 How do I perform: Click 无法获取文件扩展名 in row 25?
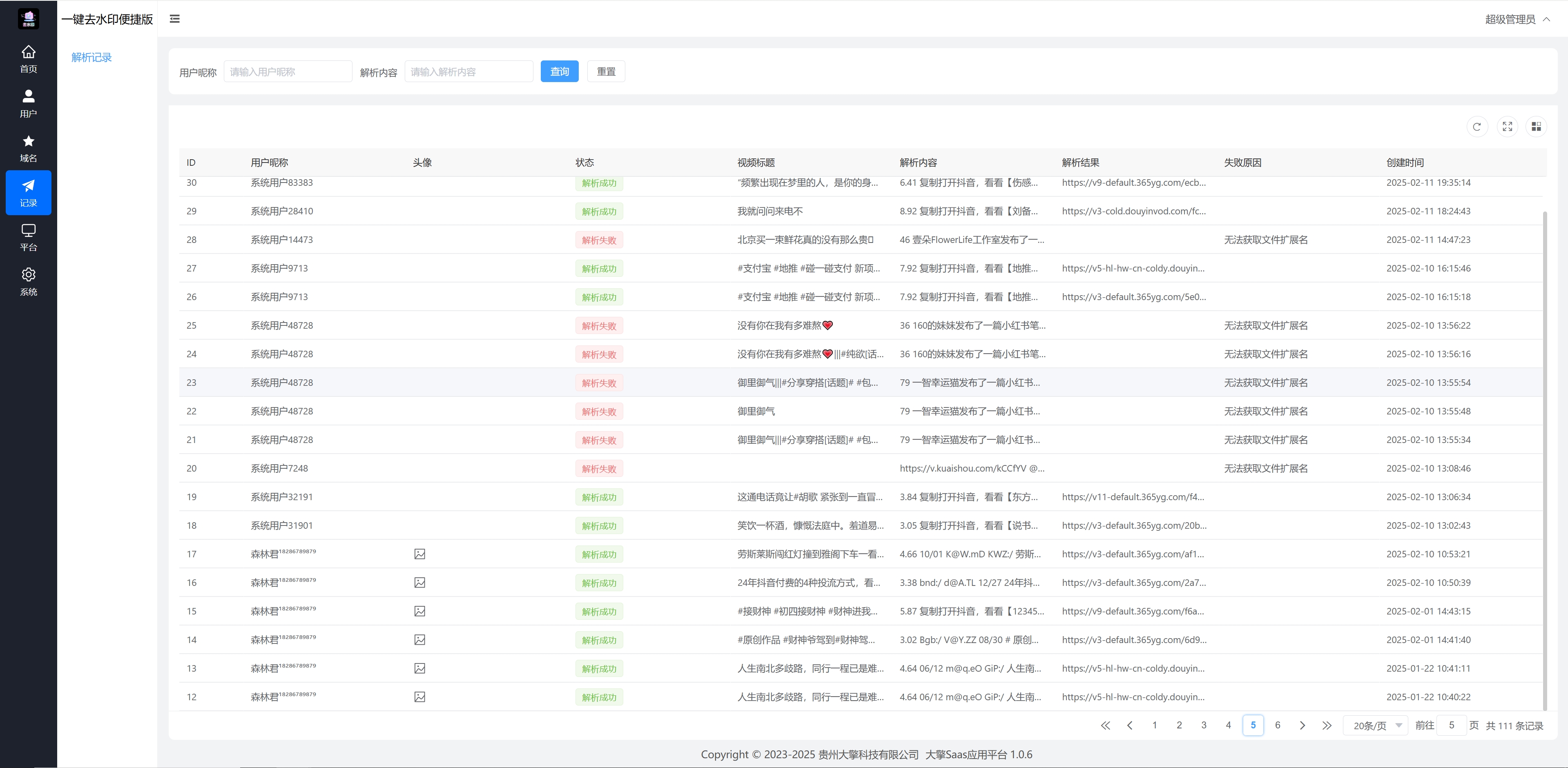click(1265, 325)
